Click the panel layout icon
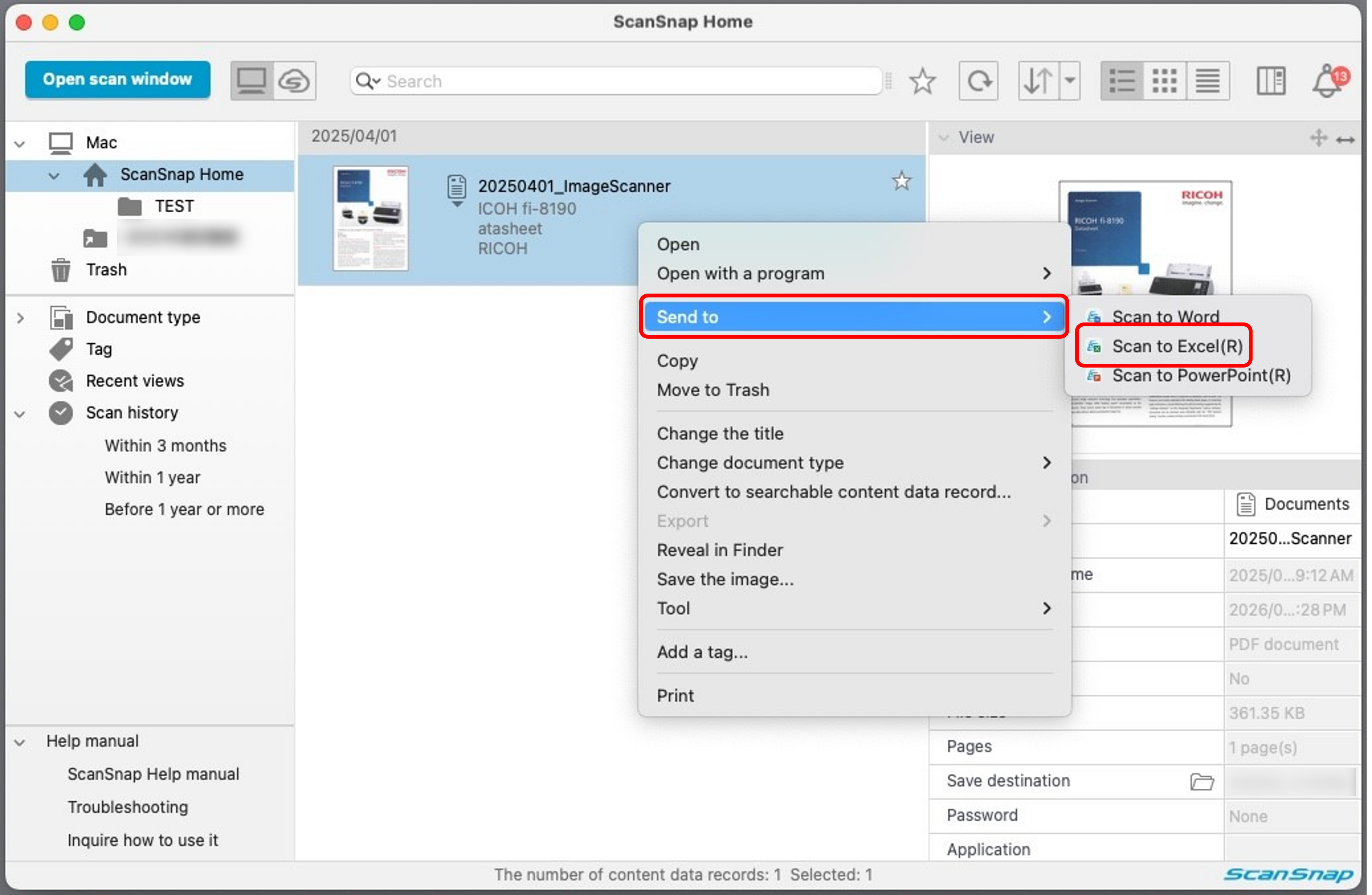The image size is (1372, 895). click(1271, 81)
